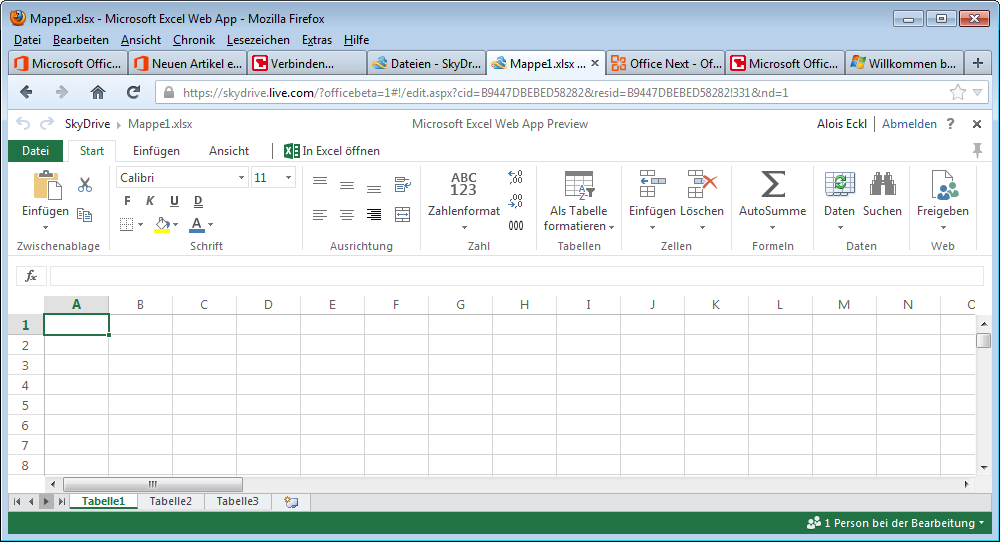The image size is (1000, 542).
Task: Click the AutoSumme sigma icon
Action: (x=772, y=184)
